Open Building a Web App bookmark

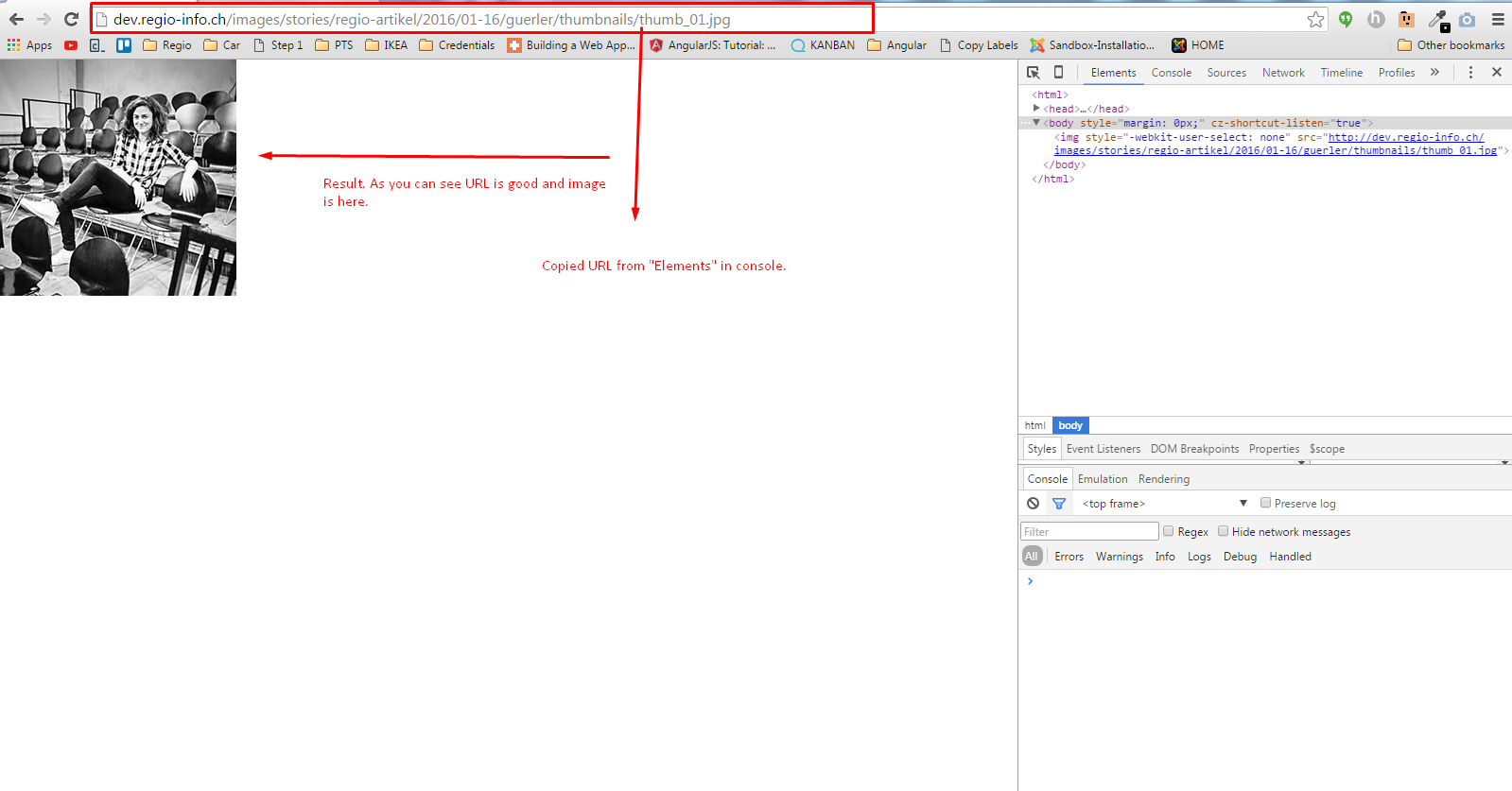[571, 45]
